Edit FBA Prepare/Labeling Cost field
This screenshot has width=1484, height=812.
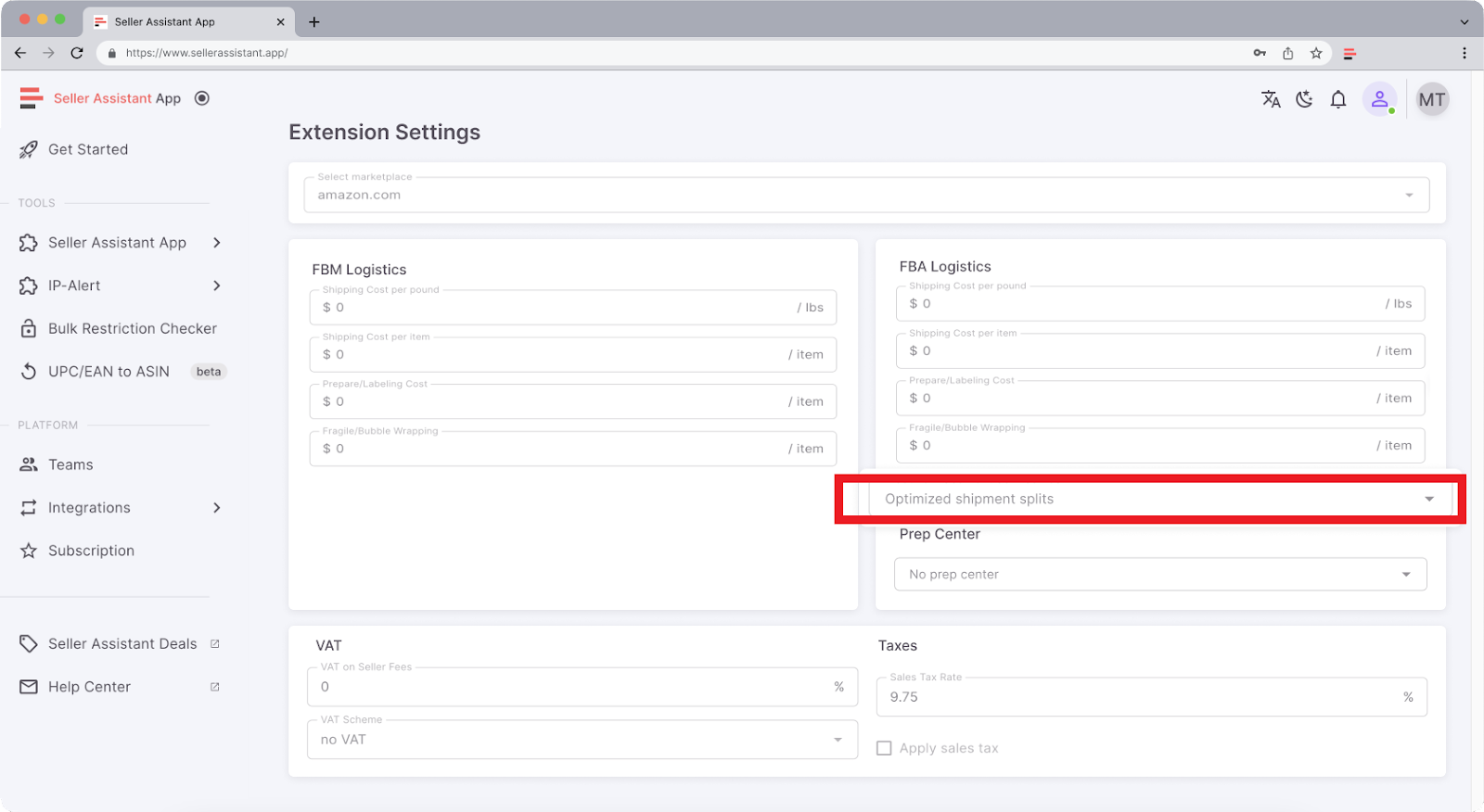[1160, 399]
